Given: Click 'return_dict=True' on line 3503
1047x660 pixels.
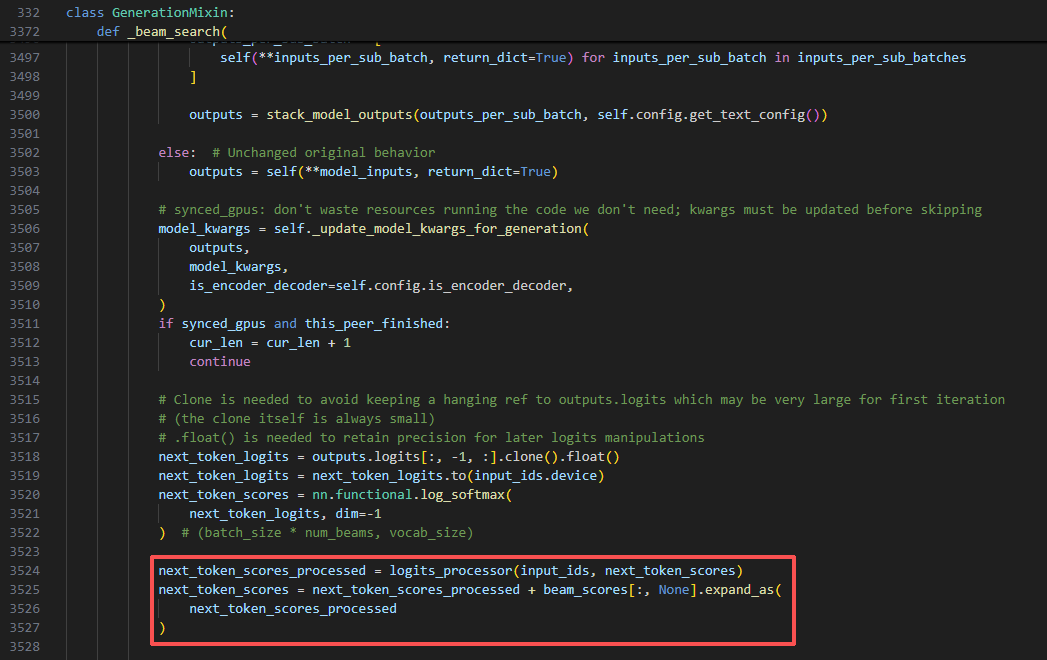Looking at the screenshot, I should 489,172.
